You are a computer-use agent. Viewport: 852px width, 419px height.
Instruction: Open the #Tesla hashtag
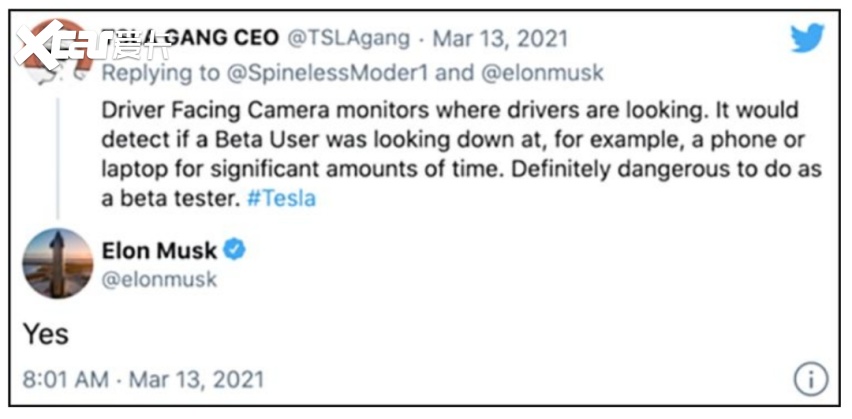tap(281, 197)
